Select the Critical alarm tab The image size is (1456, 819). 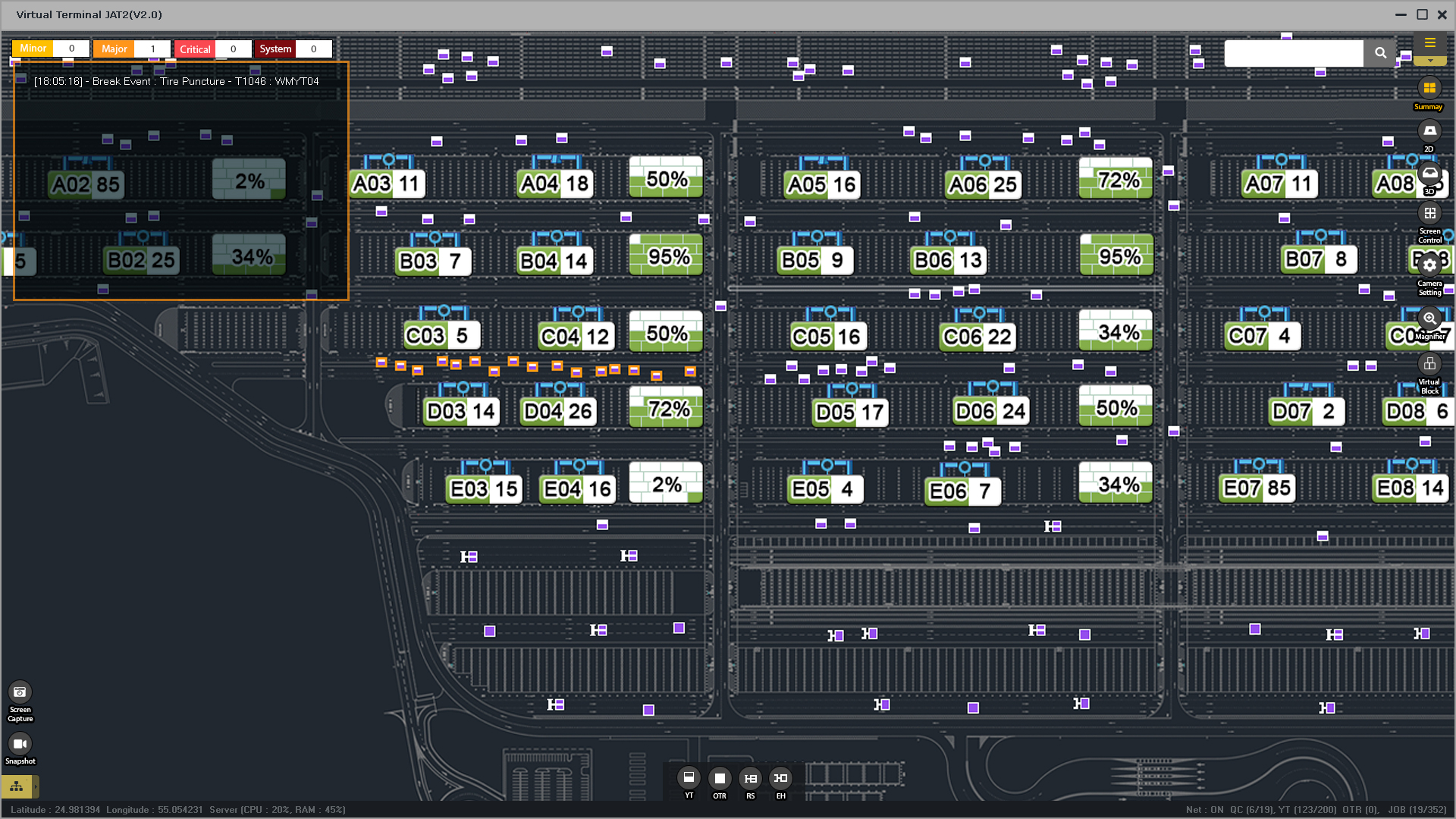pyautogui.click(x=195, y=49)
